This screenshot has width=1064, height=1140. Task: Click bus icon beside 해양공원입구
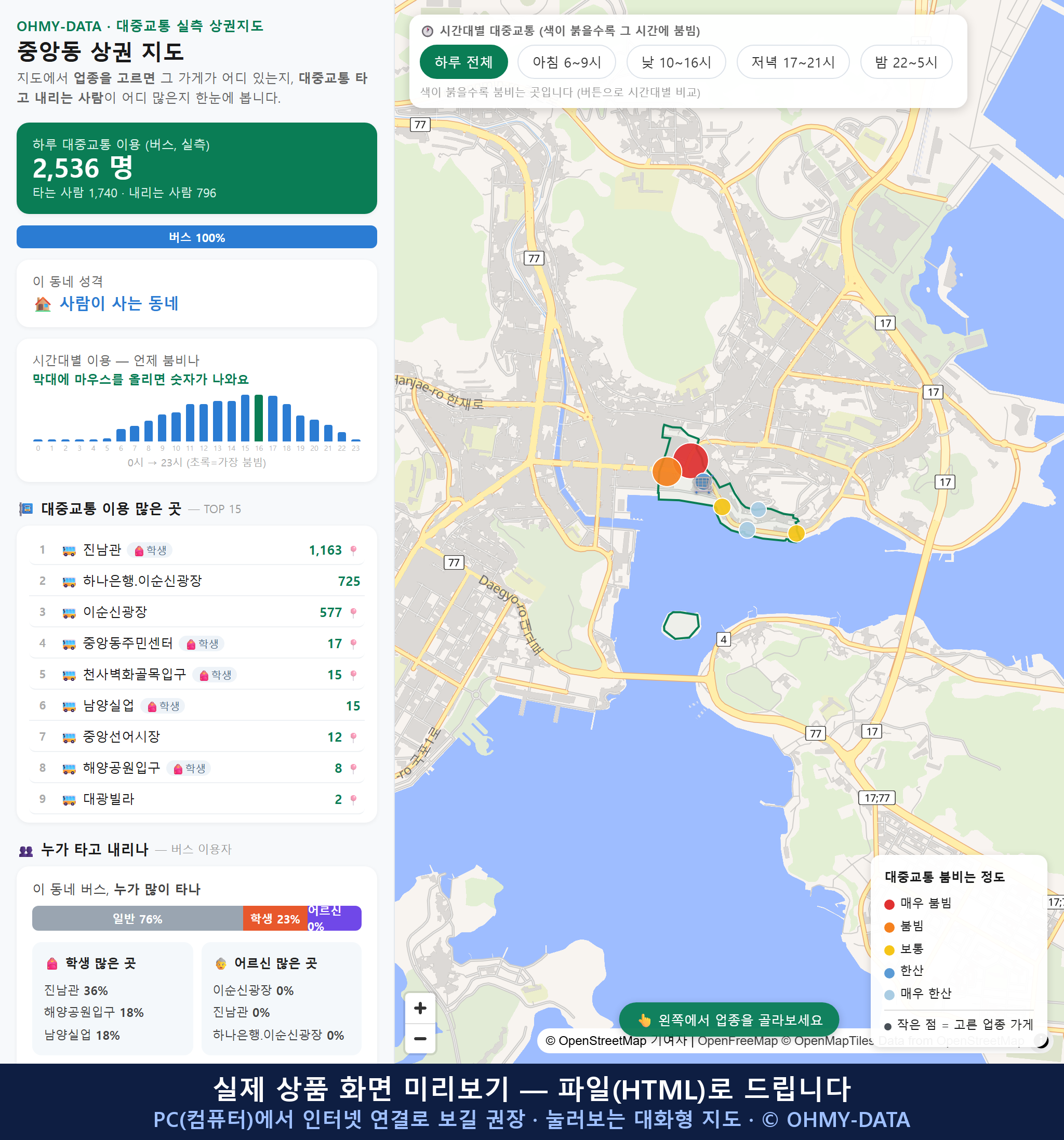click(69, 769)
